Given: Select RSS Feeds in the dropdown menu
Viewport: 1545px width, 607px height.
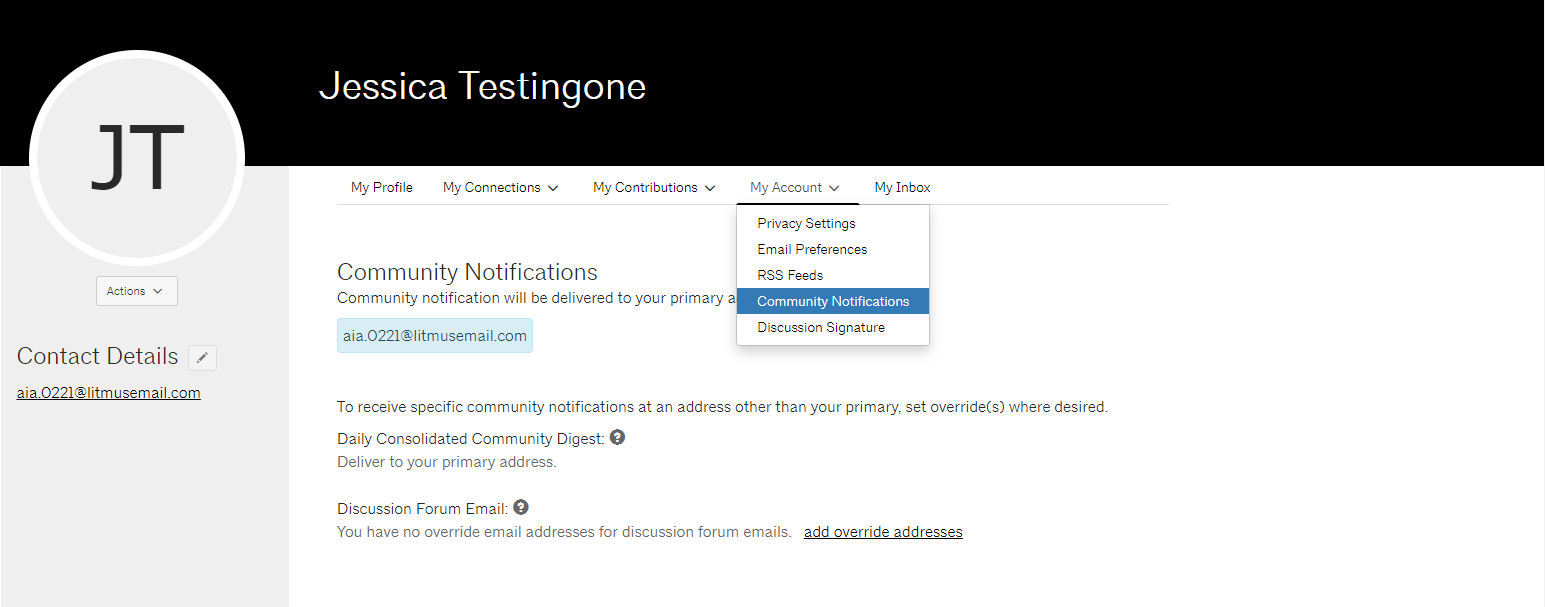Looking at the screenshot, I should (790, 275).
